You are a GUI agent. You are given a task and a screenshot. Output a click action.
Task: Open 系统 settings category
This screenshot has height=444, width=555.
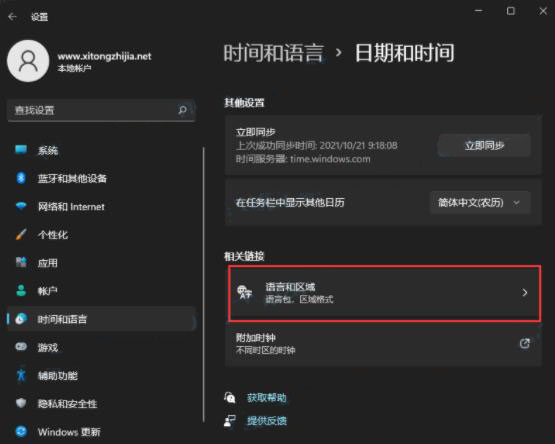pos(101,150)
